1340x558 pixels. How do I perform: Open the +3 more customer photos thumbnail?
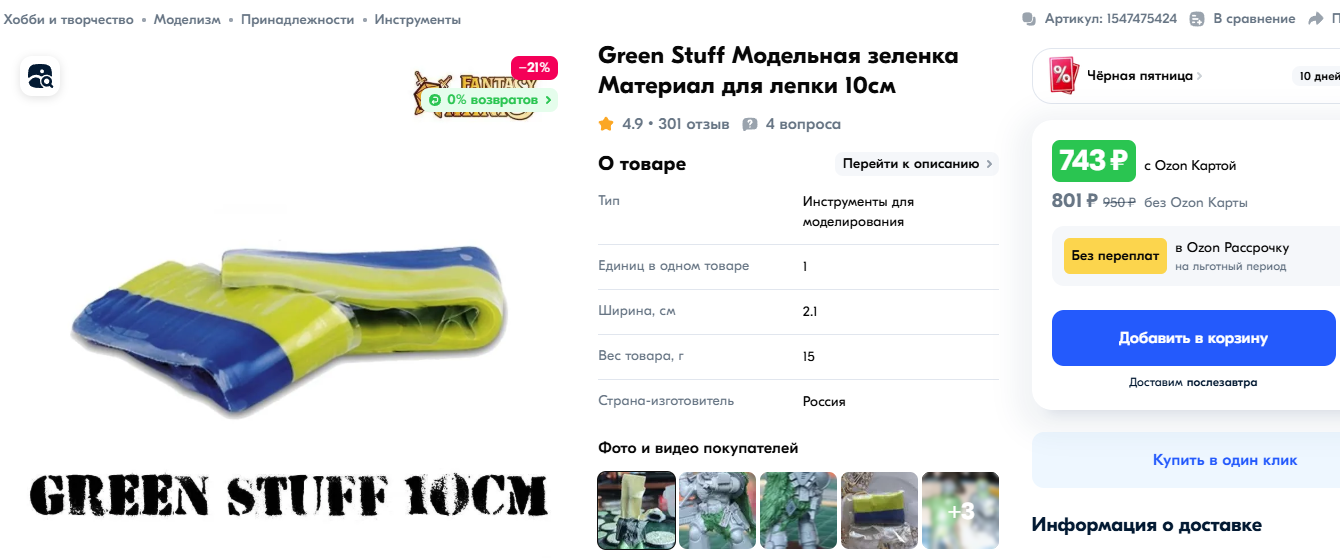click(960, 511)
